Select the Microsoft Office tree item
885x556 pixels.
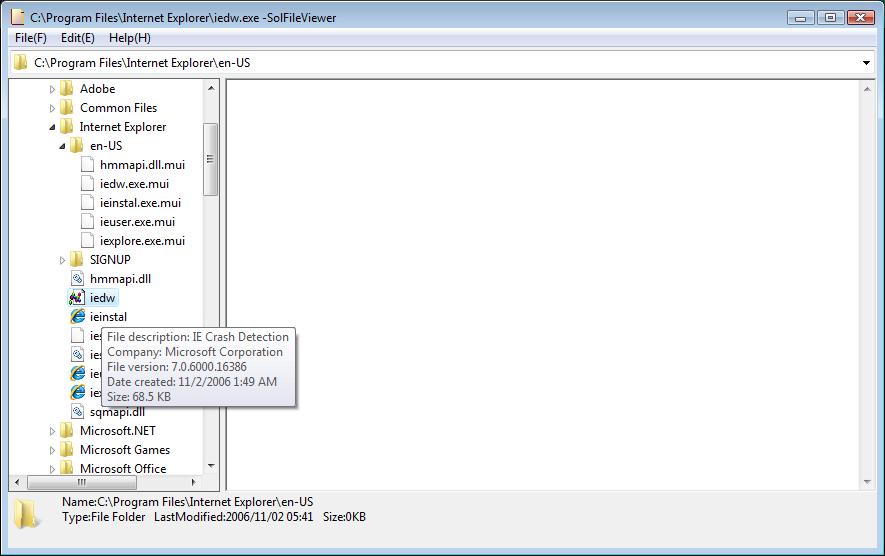click(123, 469)
